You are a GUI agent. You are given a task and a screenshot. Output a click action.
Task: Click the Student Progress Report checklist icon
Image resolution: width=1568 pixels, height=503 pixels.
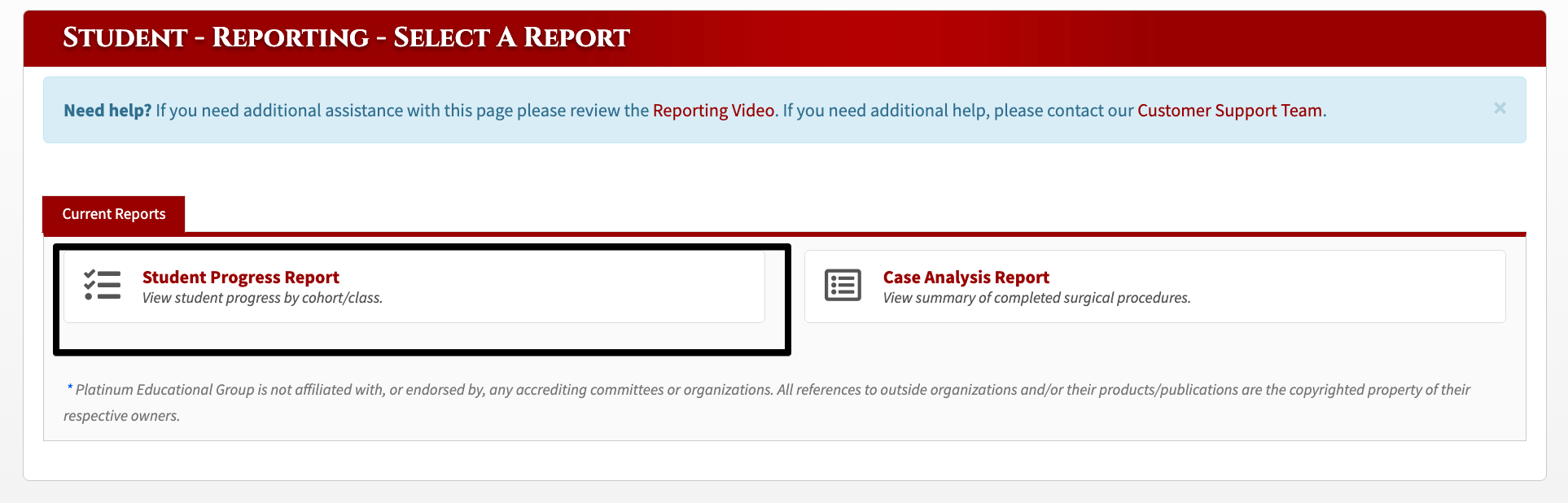point(103,285)
